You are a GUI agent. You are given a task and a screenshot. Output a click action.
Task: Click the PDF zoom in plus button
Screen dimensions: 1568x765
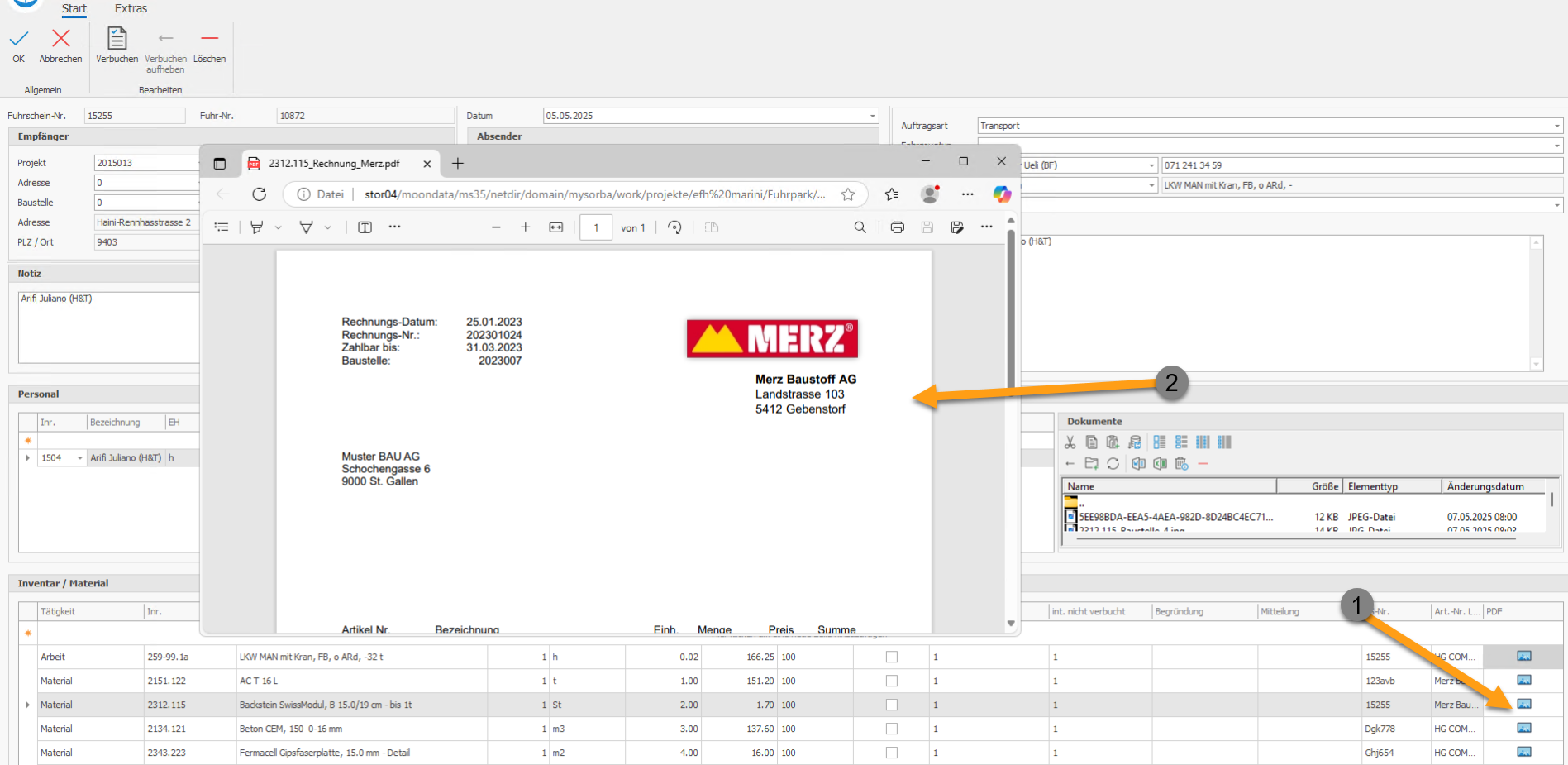click(x=525, y=227)
